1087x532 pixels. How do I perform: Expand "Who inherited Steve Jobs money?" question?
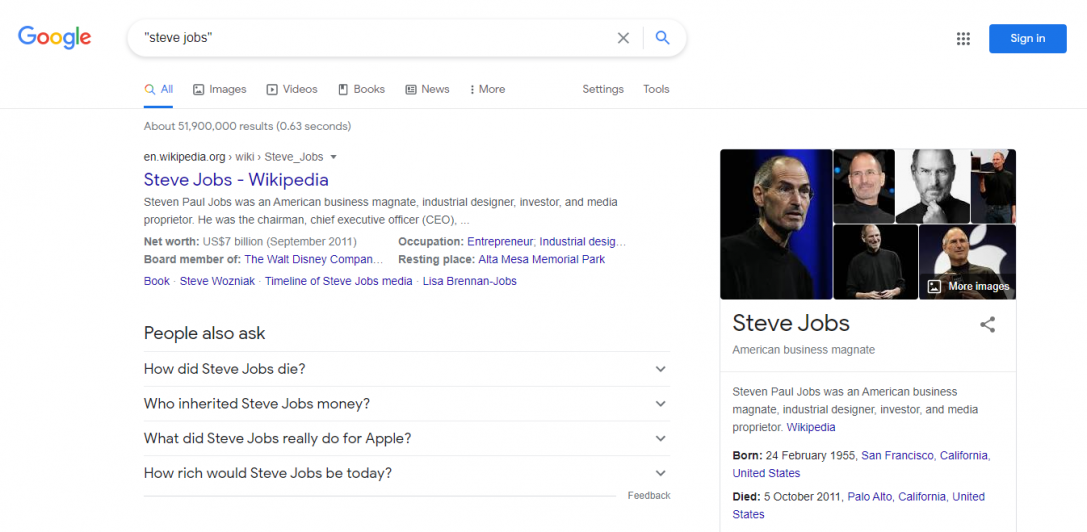pyautogui.click(x=407, y=404)
